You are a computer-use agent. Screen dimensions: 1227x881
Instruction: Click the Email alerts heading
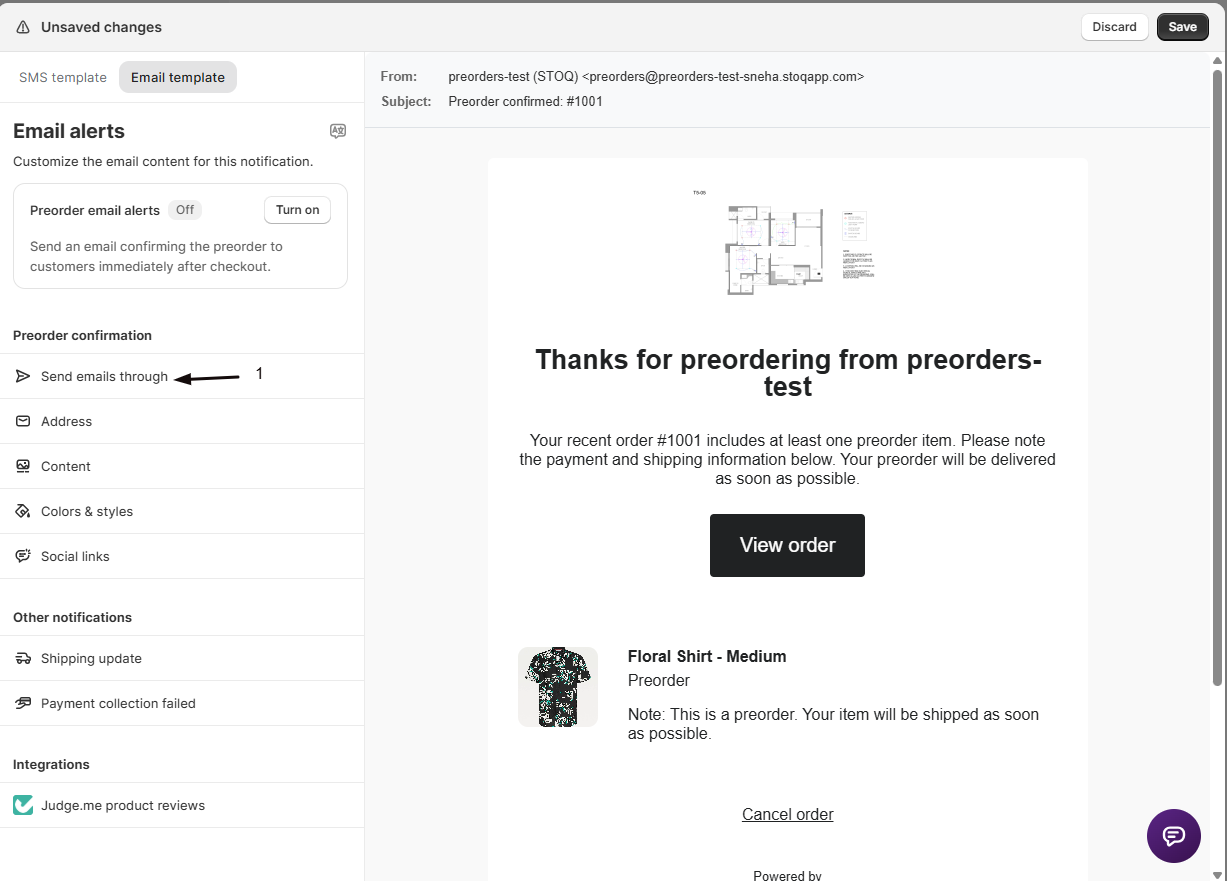pyautogui.click(x=69, y=131)
